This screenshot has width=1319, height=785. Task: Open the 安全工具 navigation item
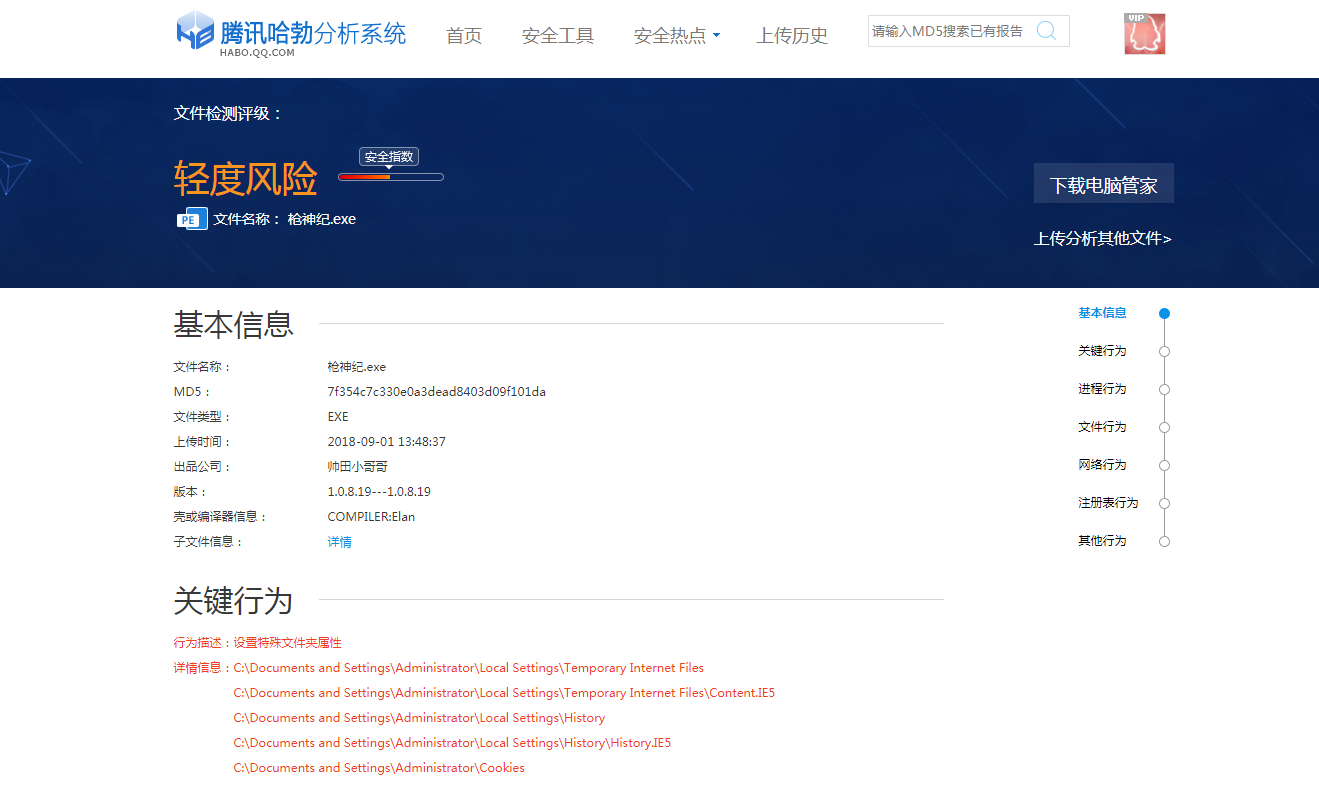(x=558, y=36)
